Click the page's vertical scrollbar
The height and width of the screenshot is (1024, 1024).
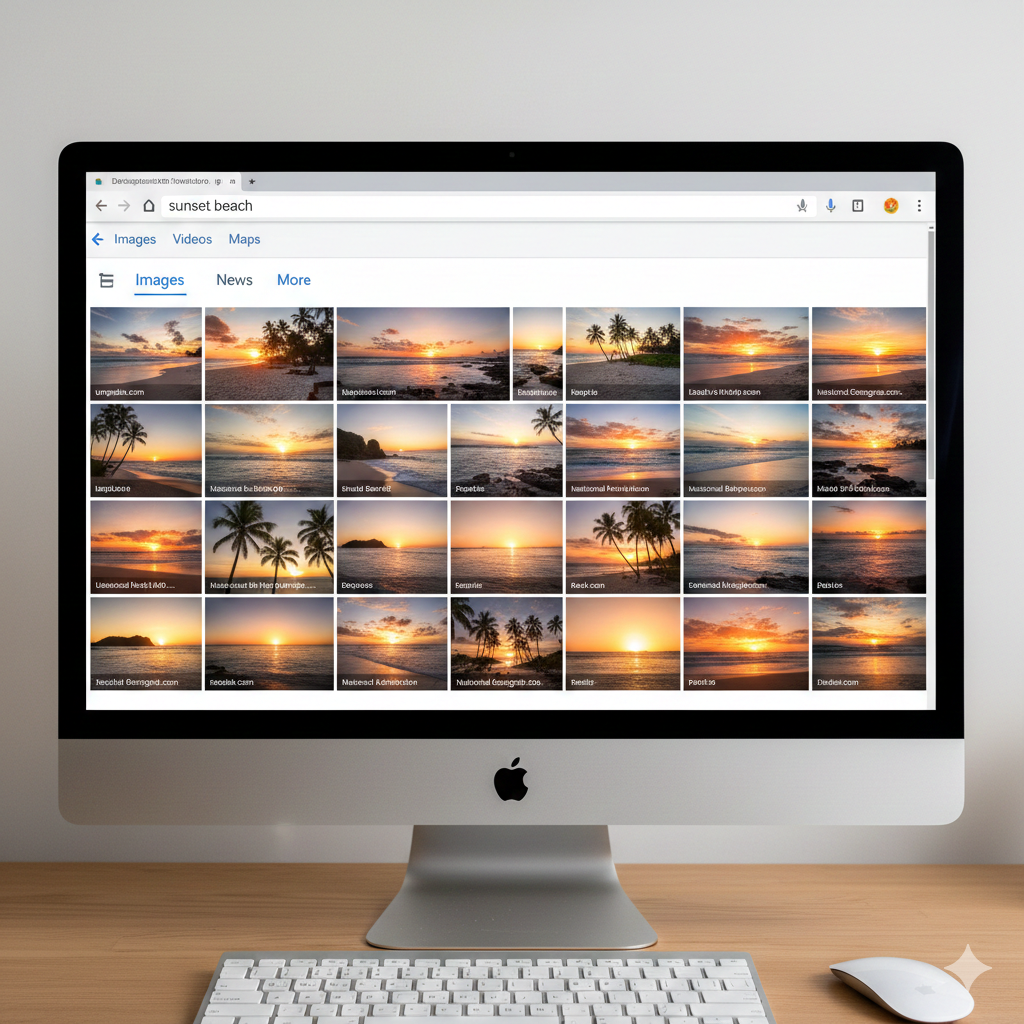coord(931,350)
